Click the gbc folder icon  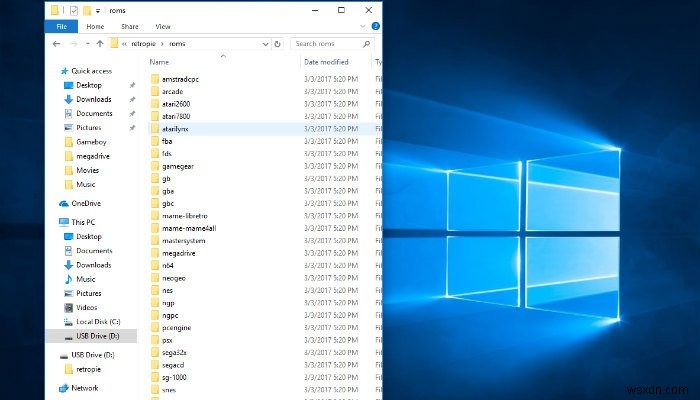[x=155, y=204]
